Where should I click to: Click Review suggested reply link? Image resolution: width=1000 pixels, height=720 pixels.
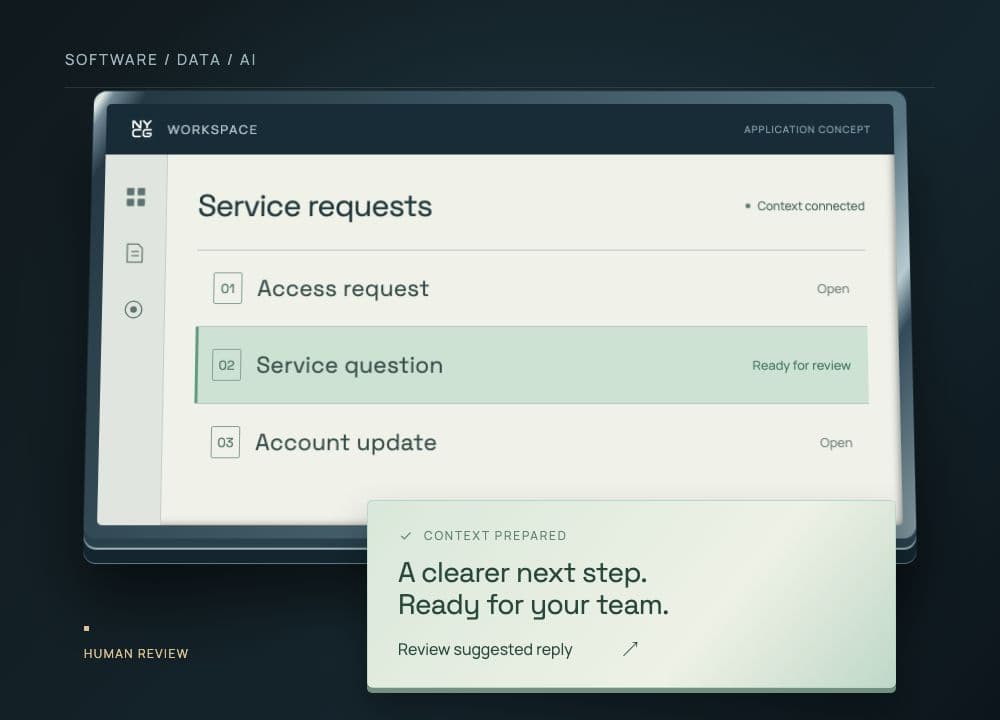click(485, 649)
